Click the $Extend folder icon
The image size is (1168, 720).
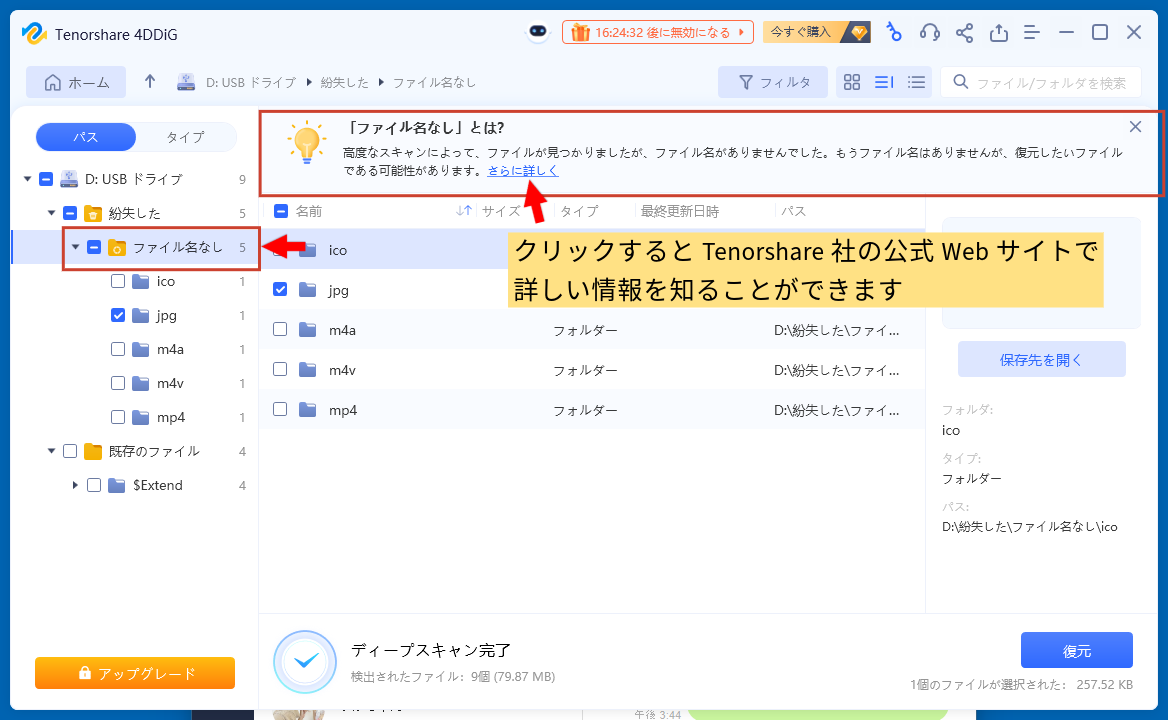(x=117, y=485)
